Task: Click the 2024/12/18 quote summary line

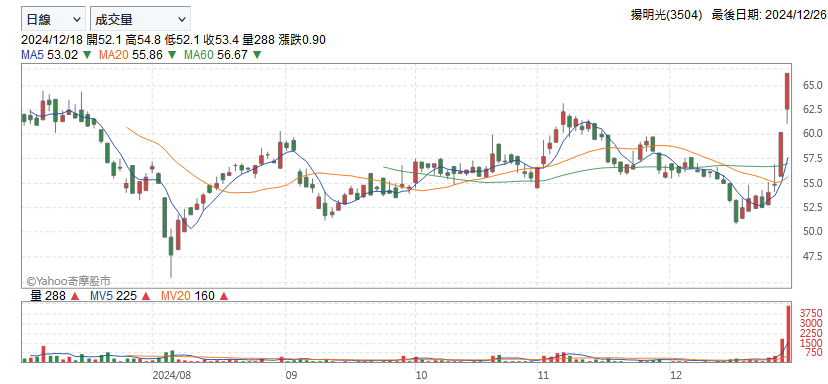Action: click(173, 40)
